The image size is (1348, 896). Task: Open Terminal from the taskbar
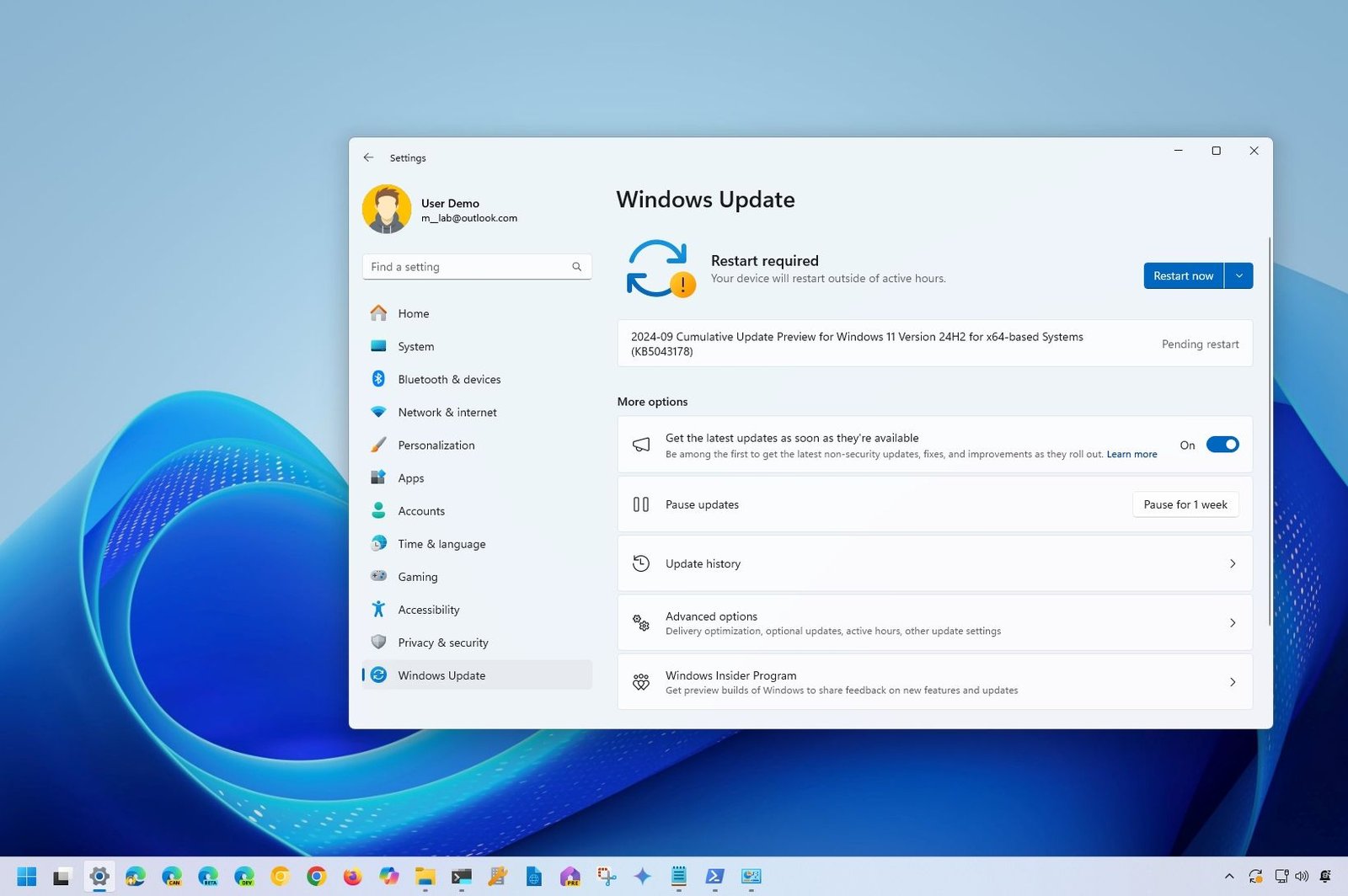(x=461, y=877)
